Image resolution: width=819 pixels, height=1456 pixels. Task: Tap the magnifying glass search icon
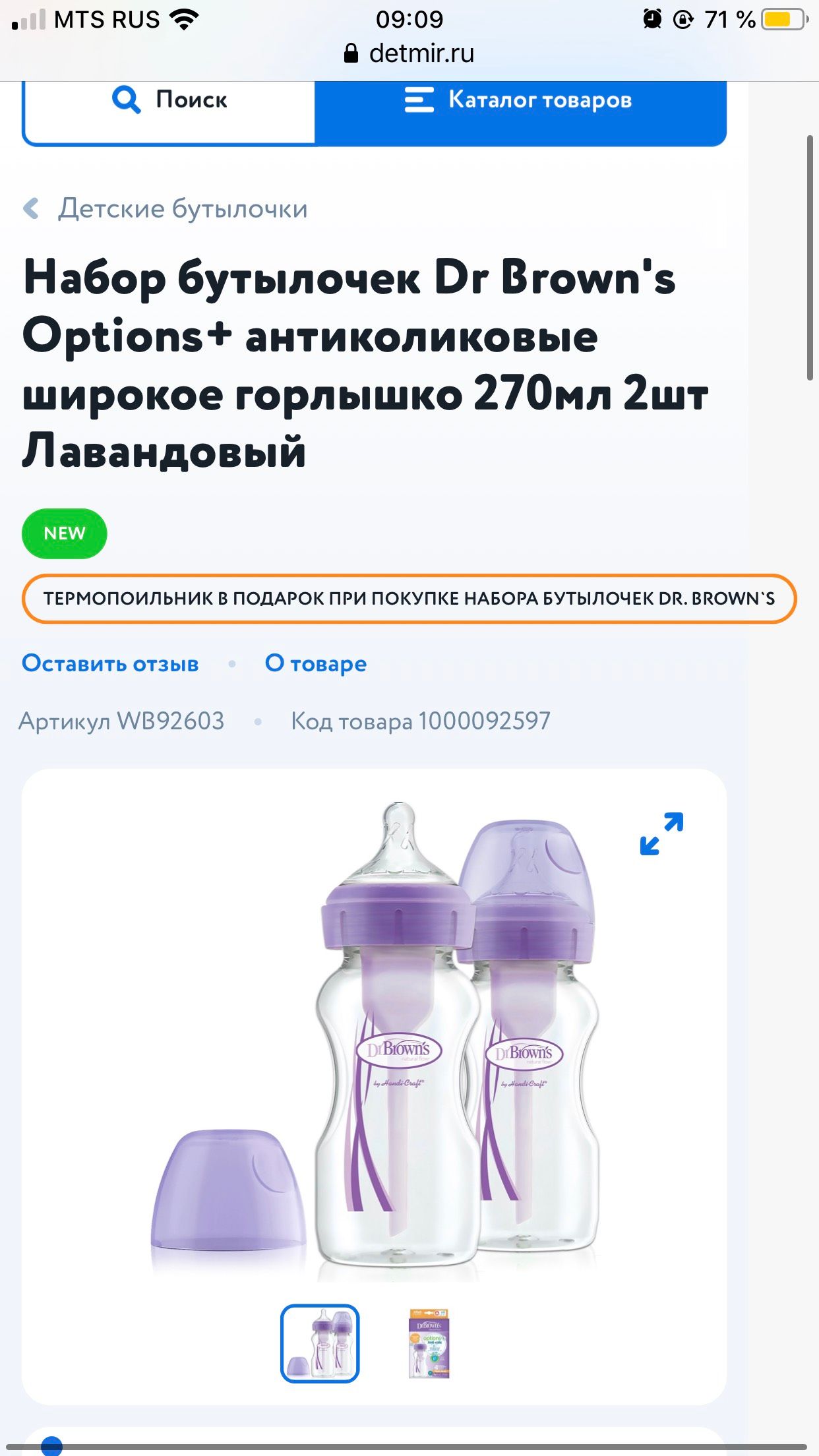point(126,100)
